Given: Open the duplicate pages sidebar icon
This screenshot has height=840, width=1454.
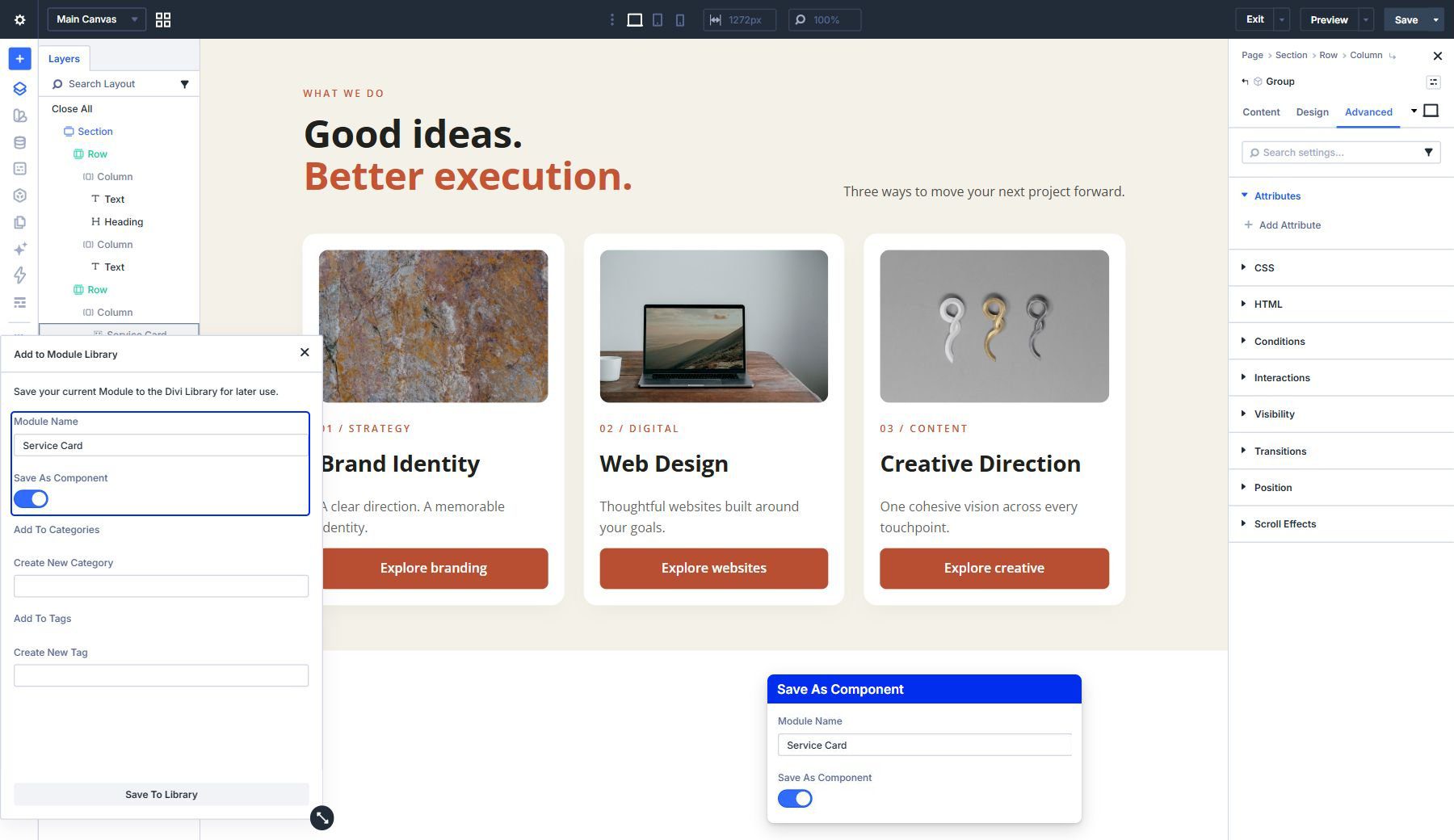Looking at the screenshot, I should point(19,222).
